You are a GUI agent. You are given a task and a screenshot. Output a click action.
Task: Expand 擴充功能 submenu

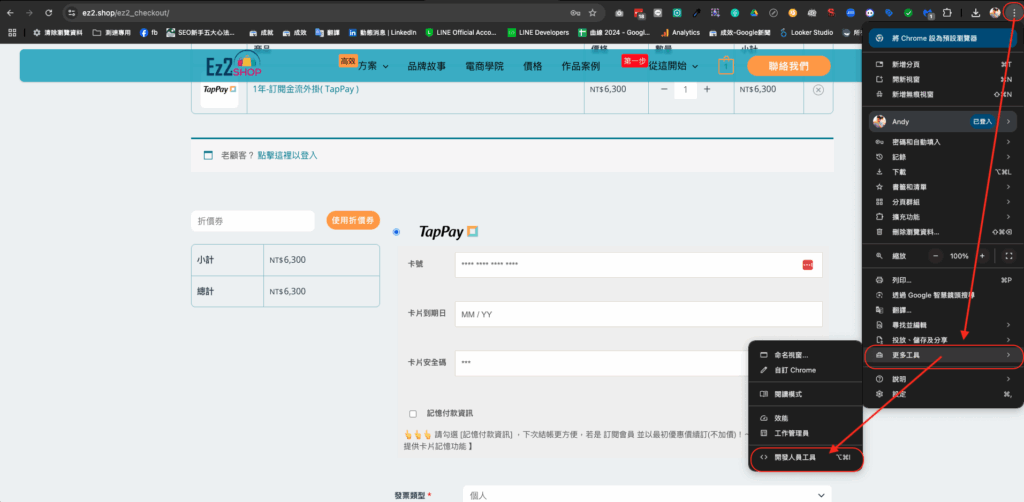point(944,217)
